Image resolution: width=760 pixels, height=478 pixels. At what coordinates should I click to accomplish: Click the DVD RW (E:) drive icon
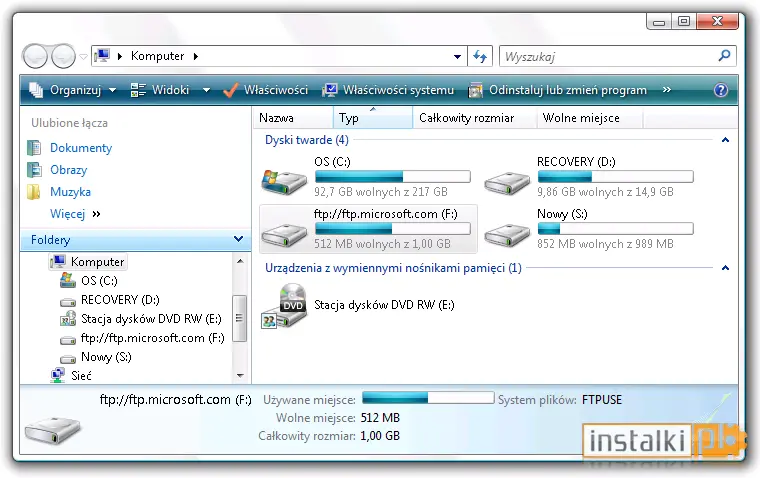(284, 305)
